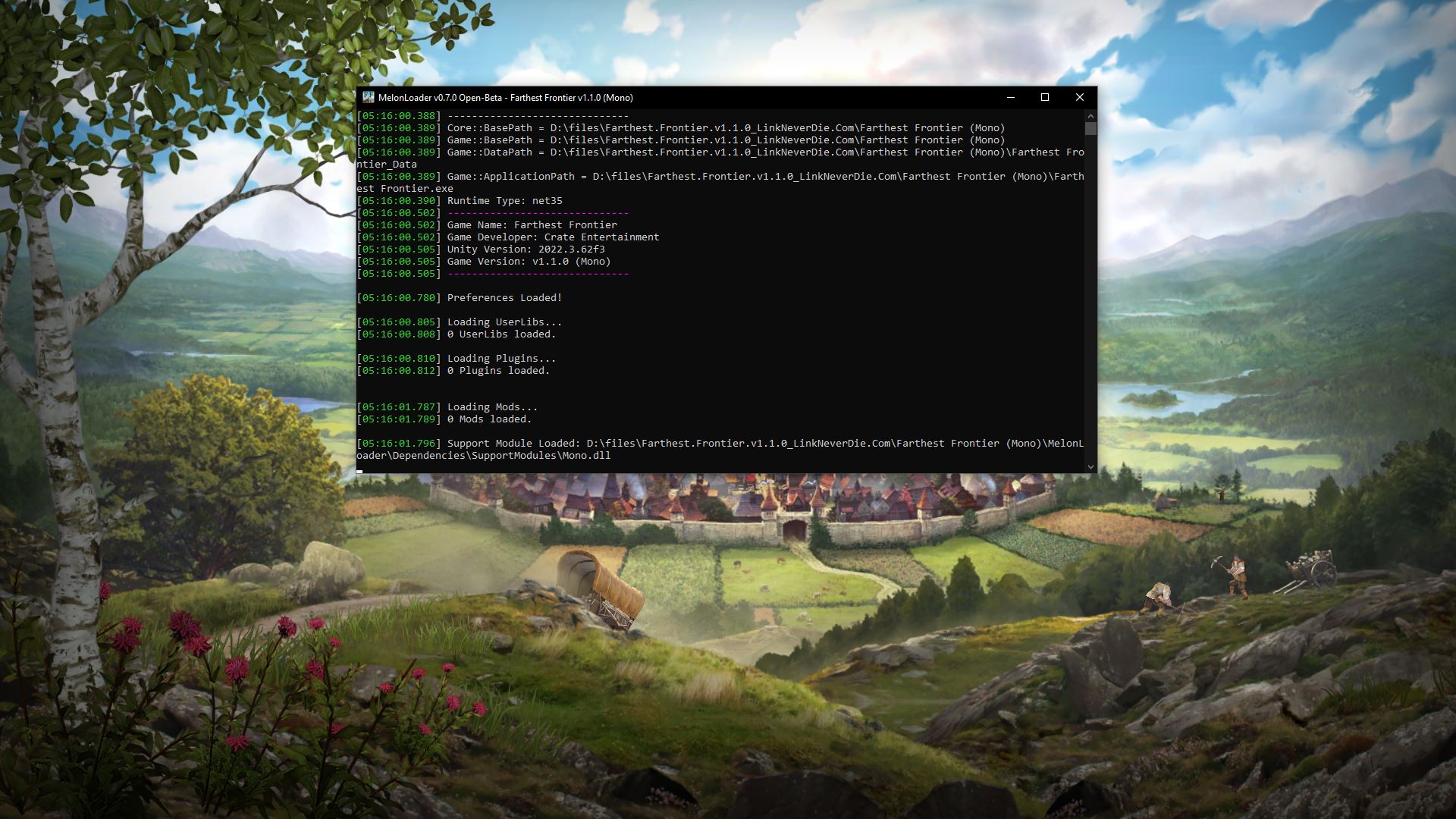The width and height of the screenshot is (1456, 819).
Task: Click the 'Game Name: Farthest Frontier' line
Action: tap(487, 225)
